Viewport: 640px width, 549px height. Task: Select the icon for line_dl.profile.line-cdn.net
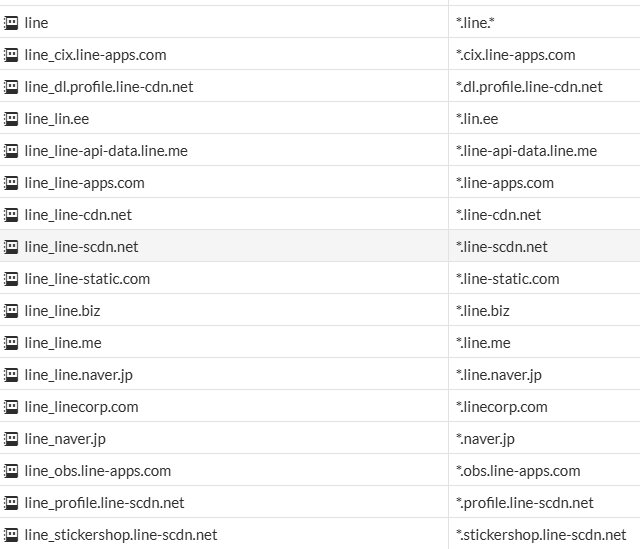coord(11,87)
